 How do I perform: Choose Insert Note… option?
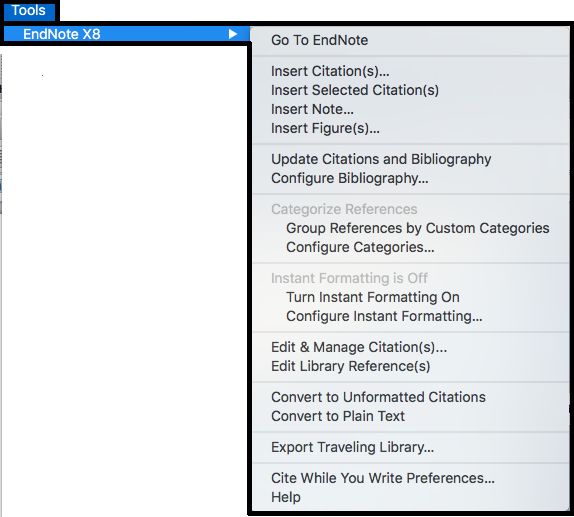click(410, 109)
